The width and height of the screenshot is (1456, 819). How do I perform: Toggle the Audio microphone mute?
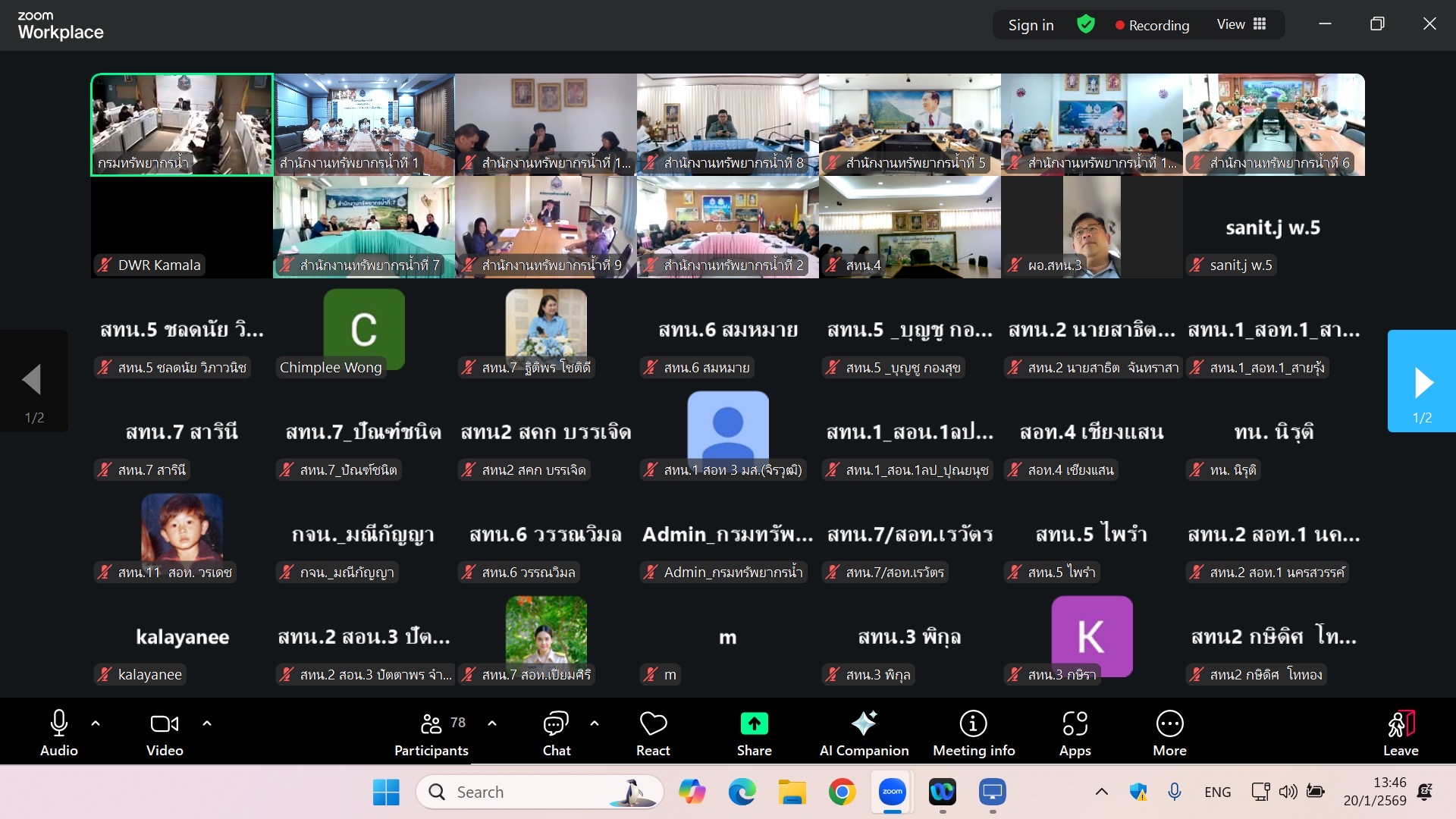point(58,724)
